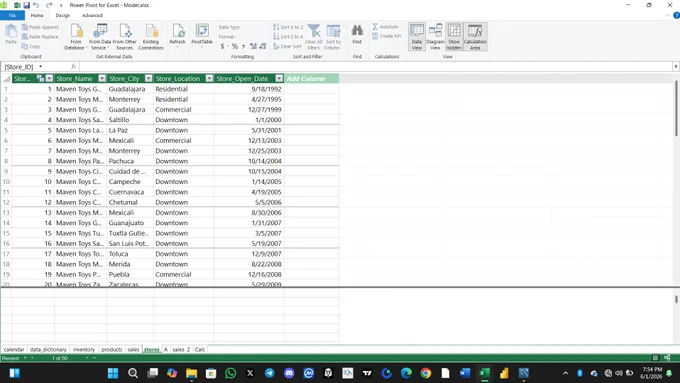Switch to the Advanced ribbon tab
This screenshot has width=680, height=383.
pyautogui.click(x=92, y=15)
